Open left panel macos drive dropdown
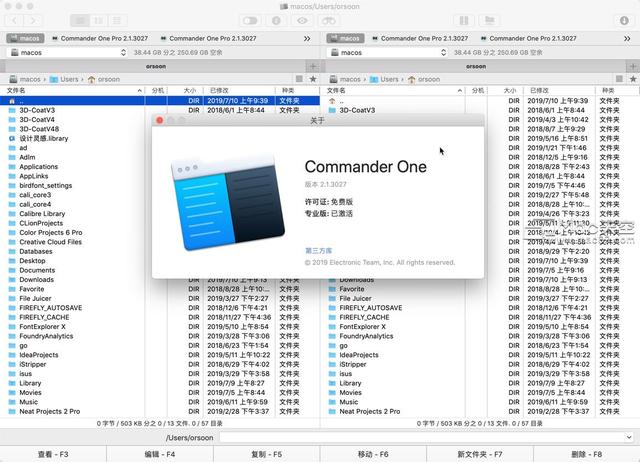The width and height of the screenshot is (640, 462). (x=67, y=52)
